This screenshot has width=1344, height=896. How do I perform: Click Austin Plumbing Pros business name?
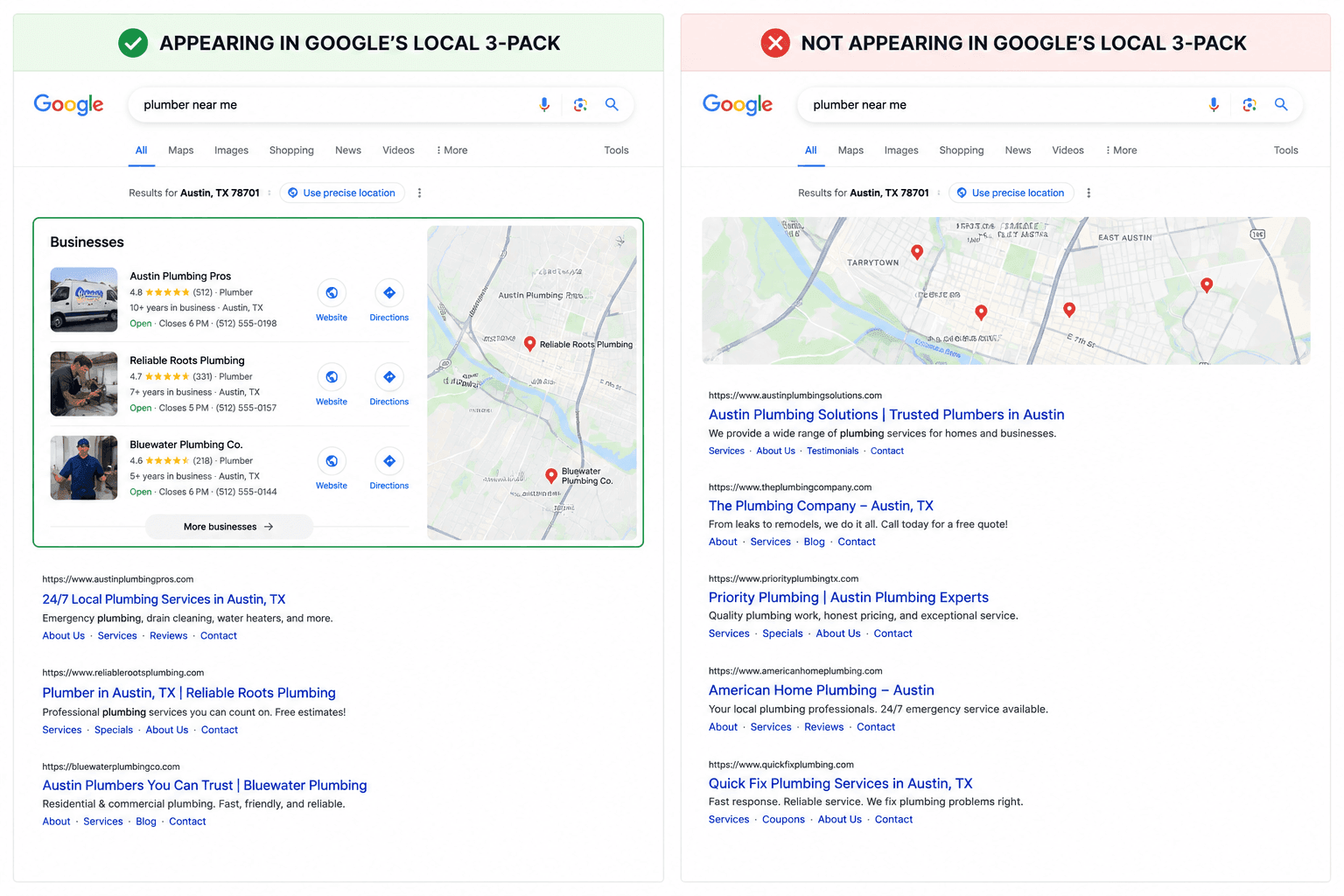tap(180, 276)
